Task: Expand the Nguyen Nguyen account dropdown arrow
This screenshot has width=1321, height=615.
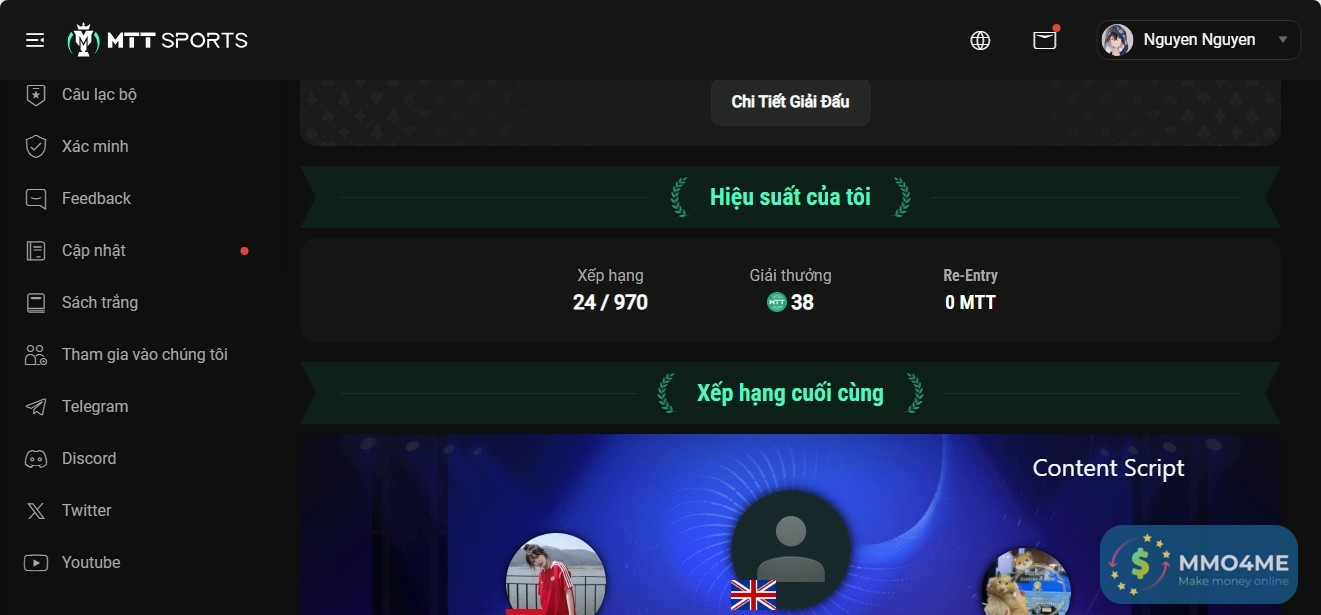Action: point(1283,40)
